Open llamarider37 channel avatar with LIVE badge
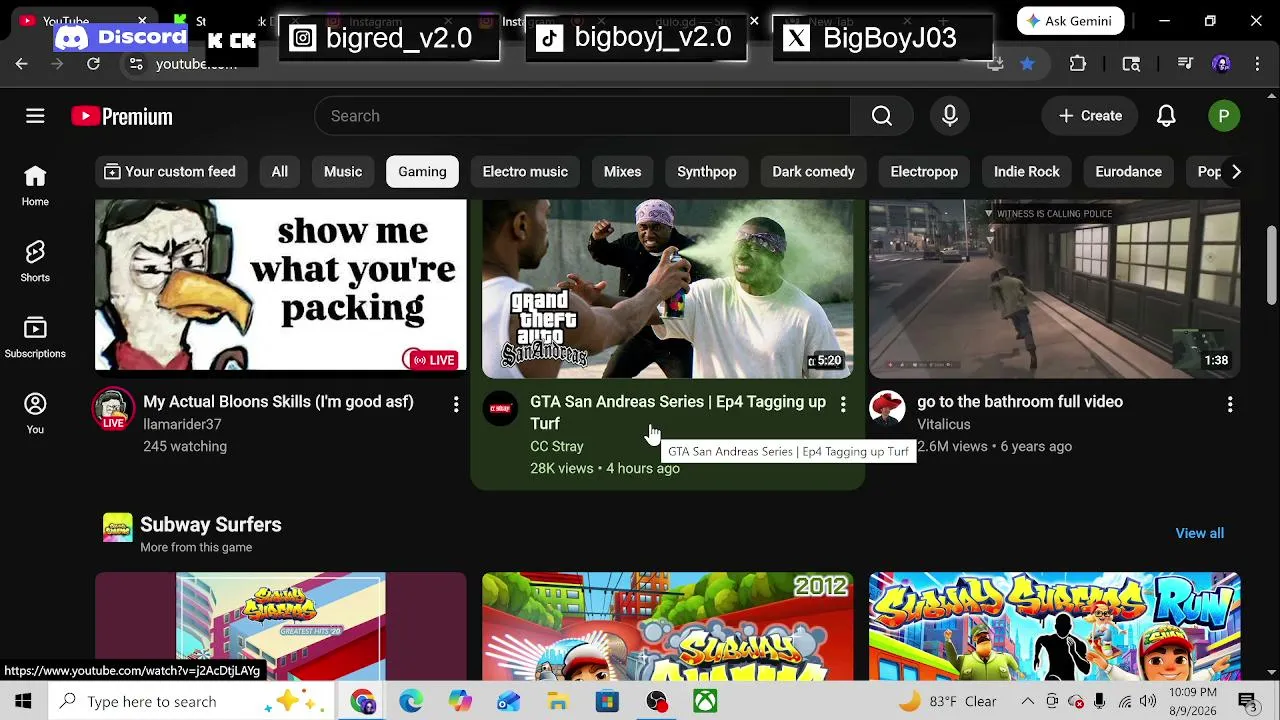This screenshot has height=720, width=1280. tap(113, 409)
